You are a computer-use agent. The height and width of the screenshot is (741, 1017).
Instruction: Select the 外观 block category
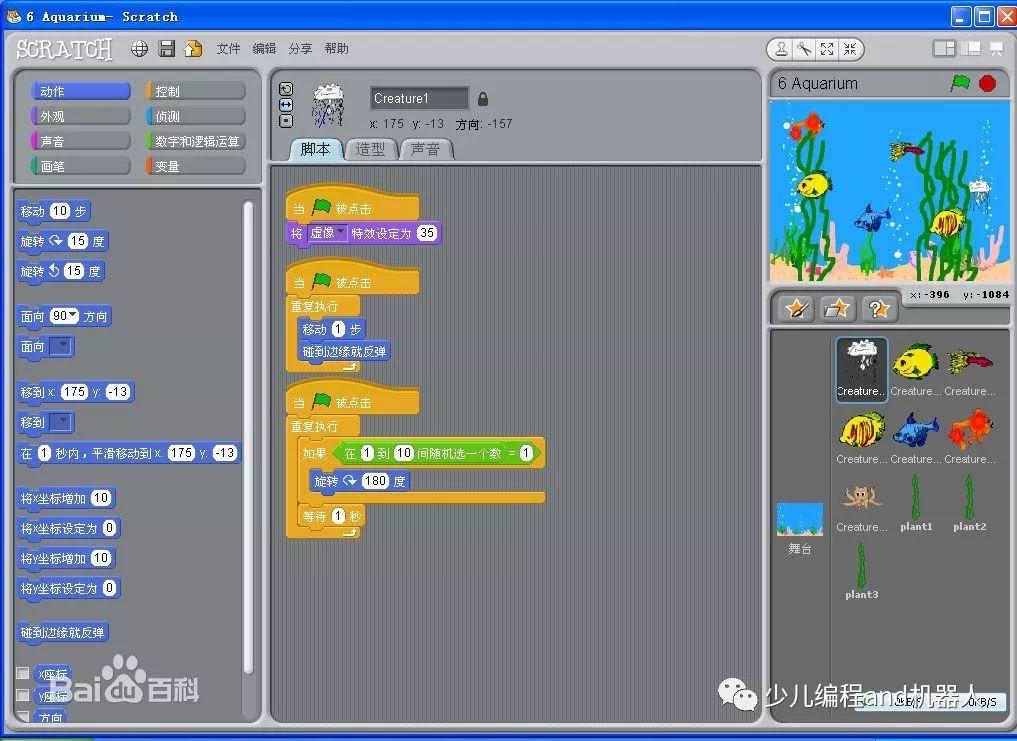click(80, 116)
